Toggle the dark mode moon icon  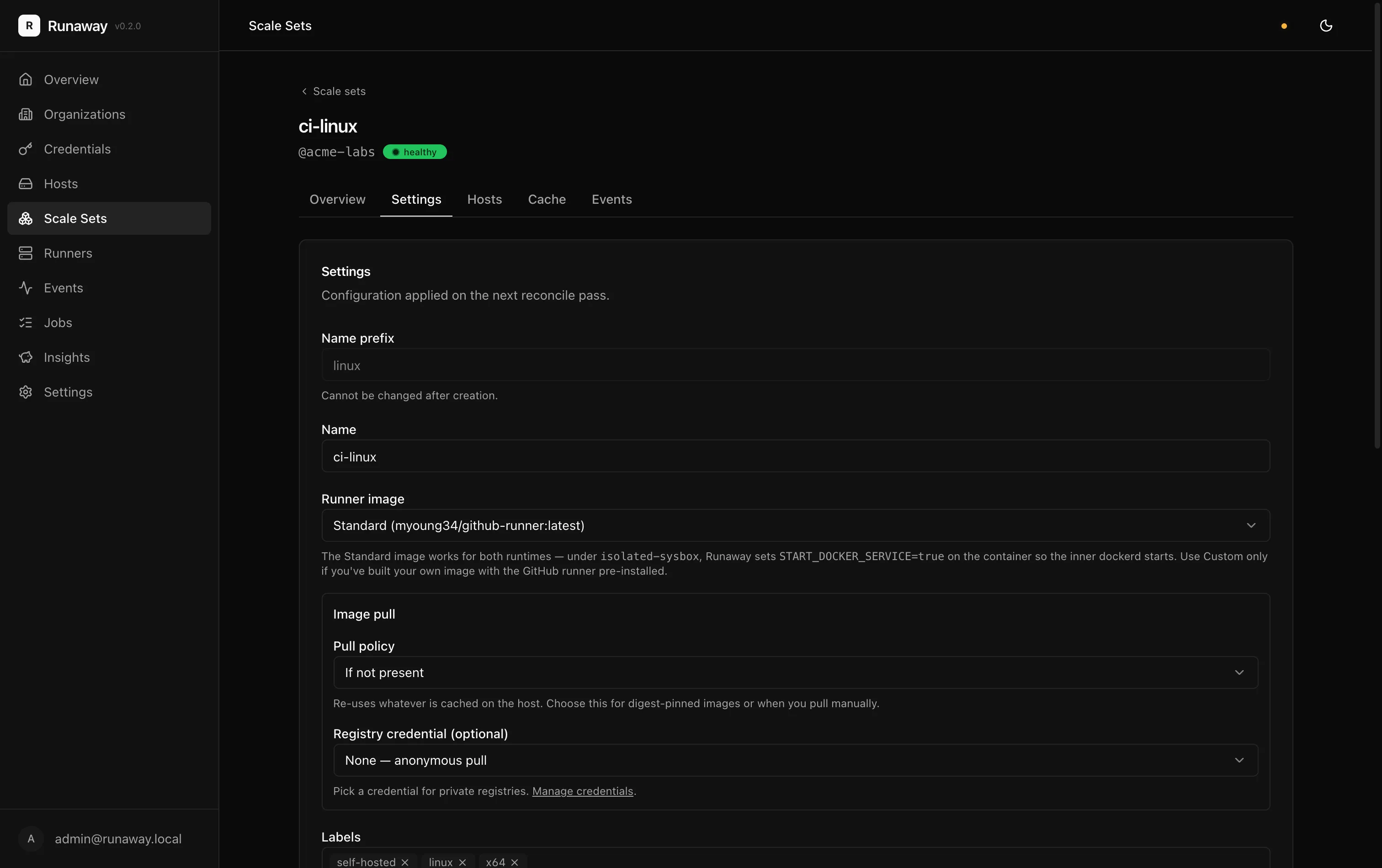(x=1326, y=25)
